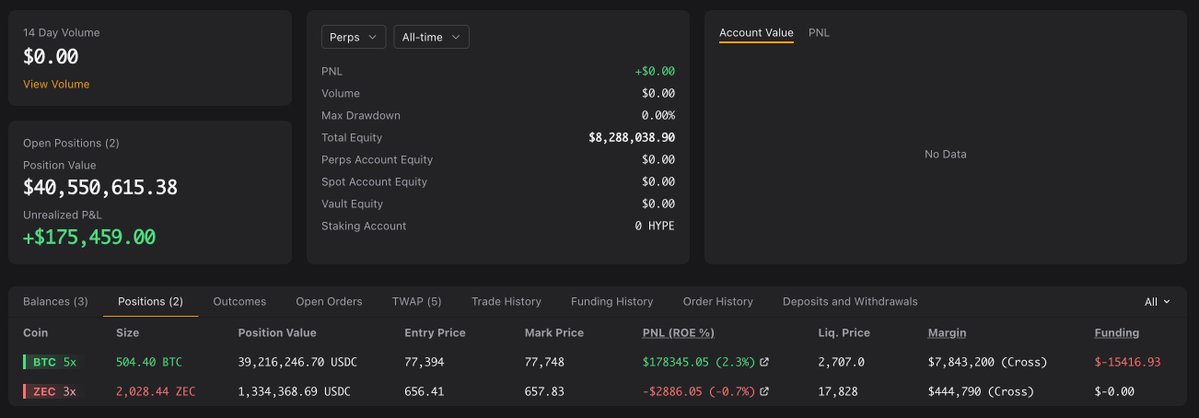View the Trade History tab
Viewport: 1199px width, 418px height.
point(506,302)
